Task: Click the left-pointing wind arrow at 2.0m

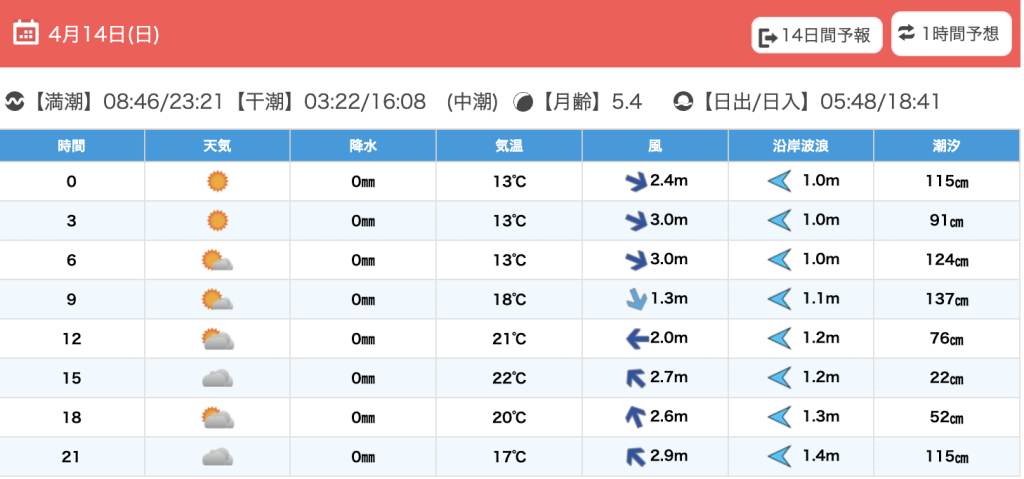Action: [x=635, y=339]
